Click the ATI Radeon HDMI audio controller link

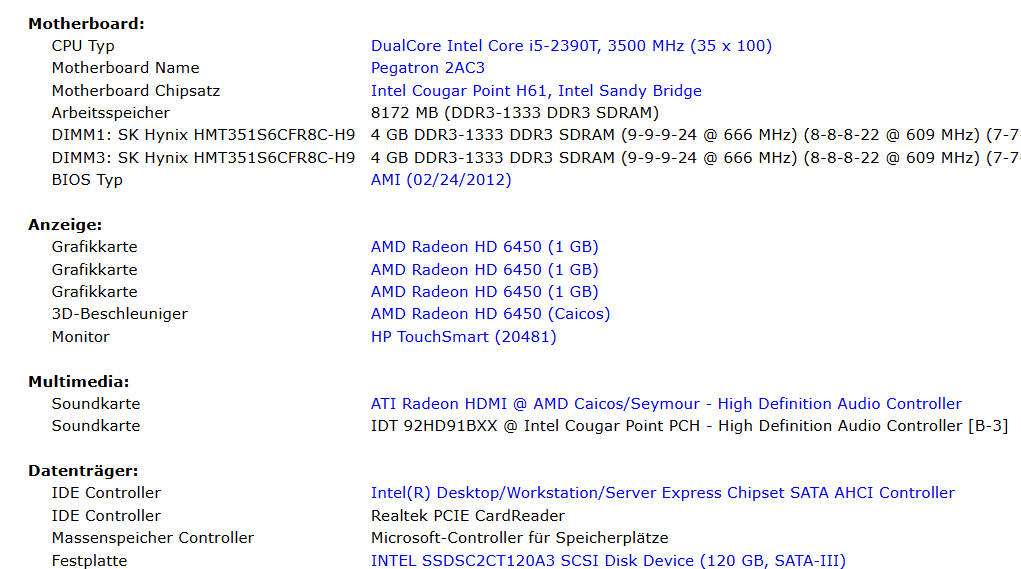pos(666,404)
